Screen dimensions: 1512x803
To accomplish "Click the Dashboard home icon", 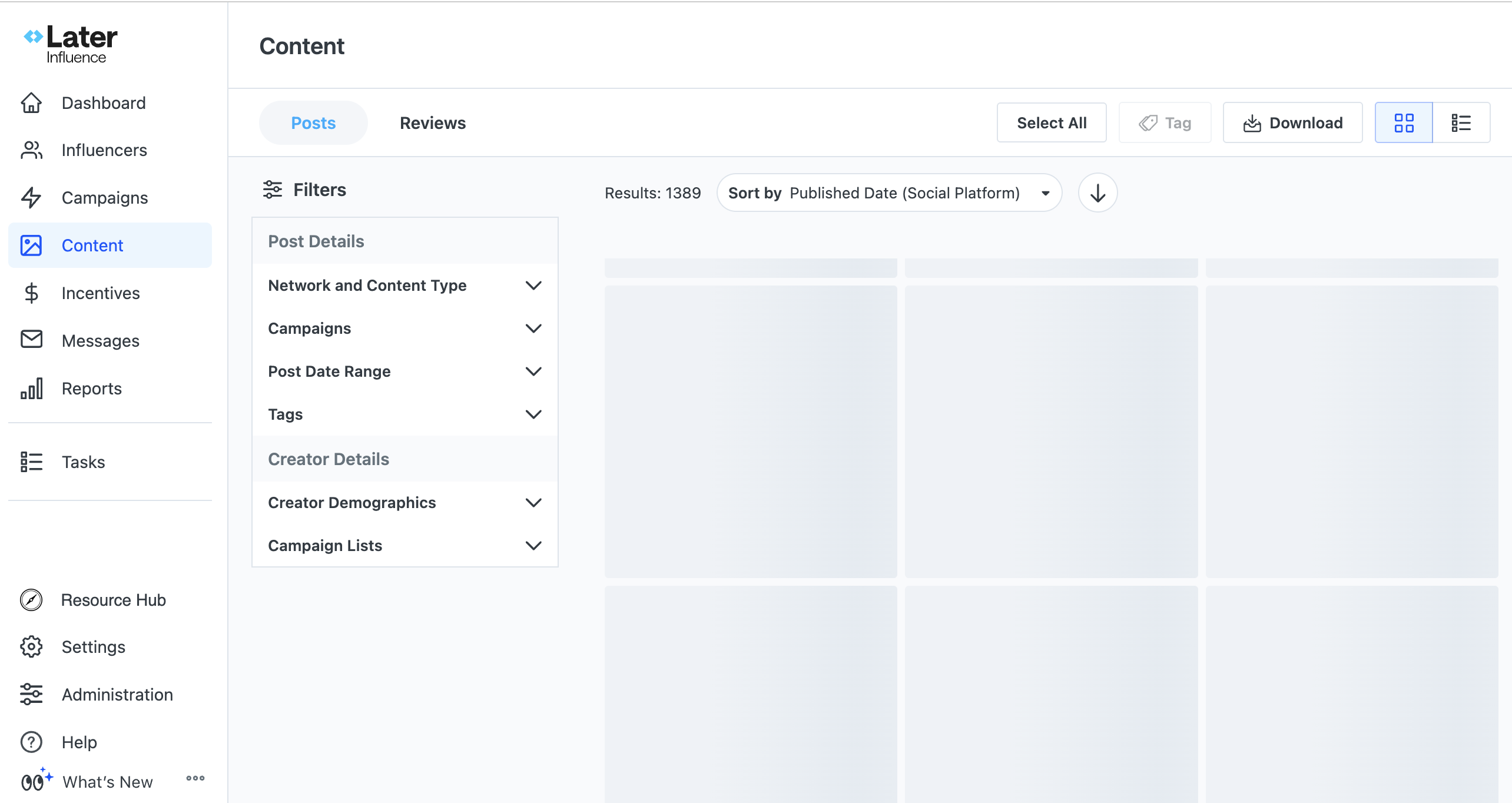I will (31, 103).
